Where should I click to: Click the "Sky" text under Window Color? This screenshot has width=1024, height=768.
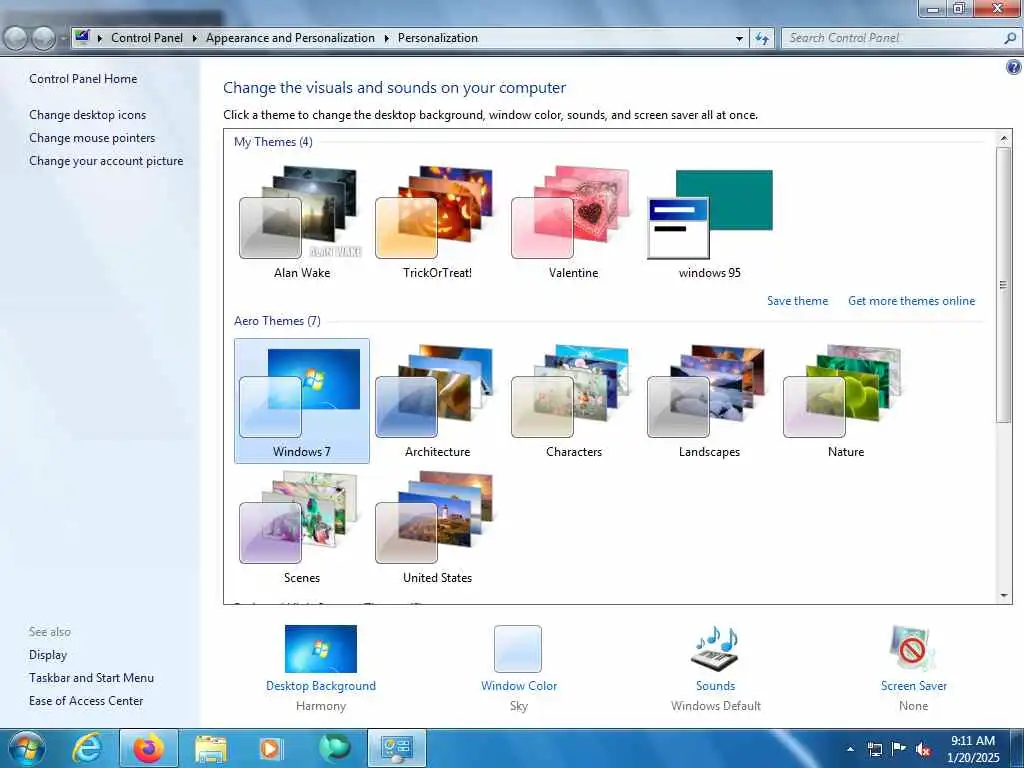(519, 706)
